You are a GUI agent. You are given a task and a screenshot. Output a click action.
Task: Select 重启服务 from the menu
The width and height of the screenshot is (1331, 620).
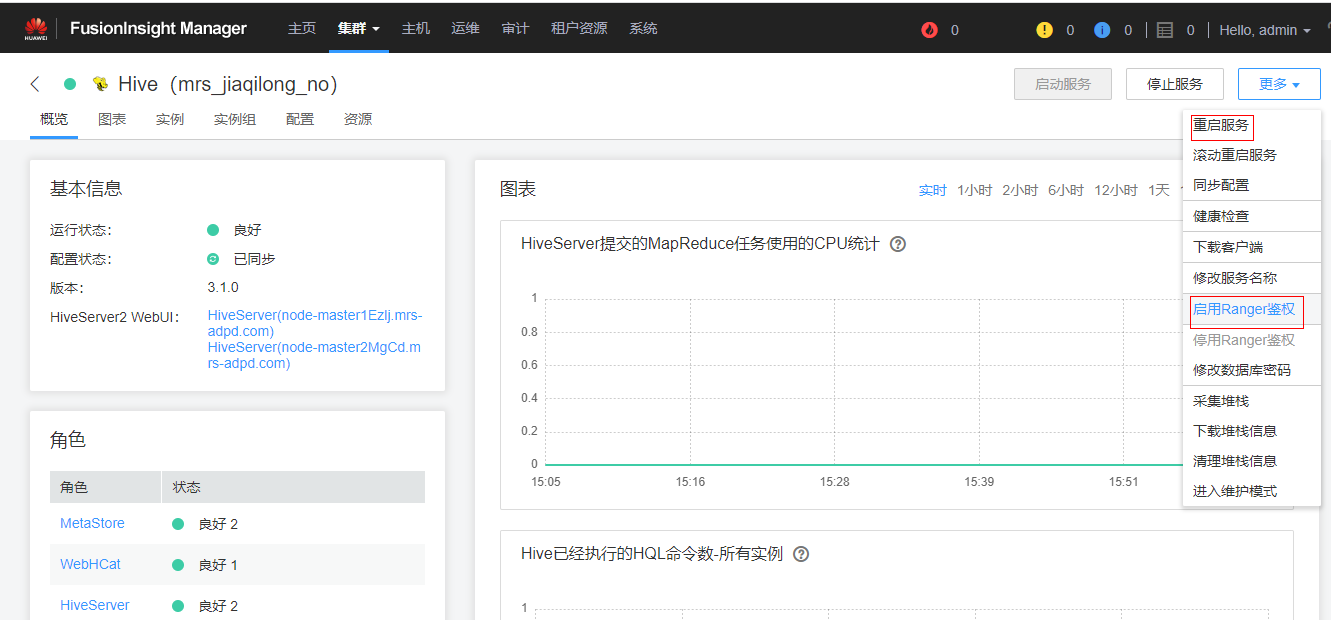1221,126
